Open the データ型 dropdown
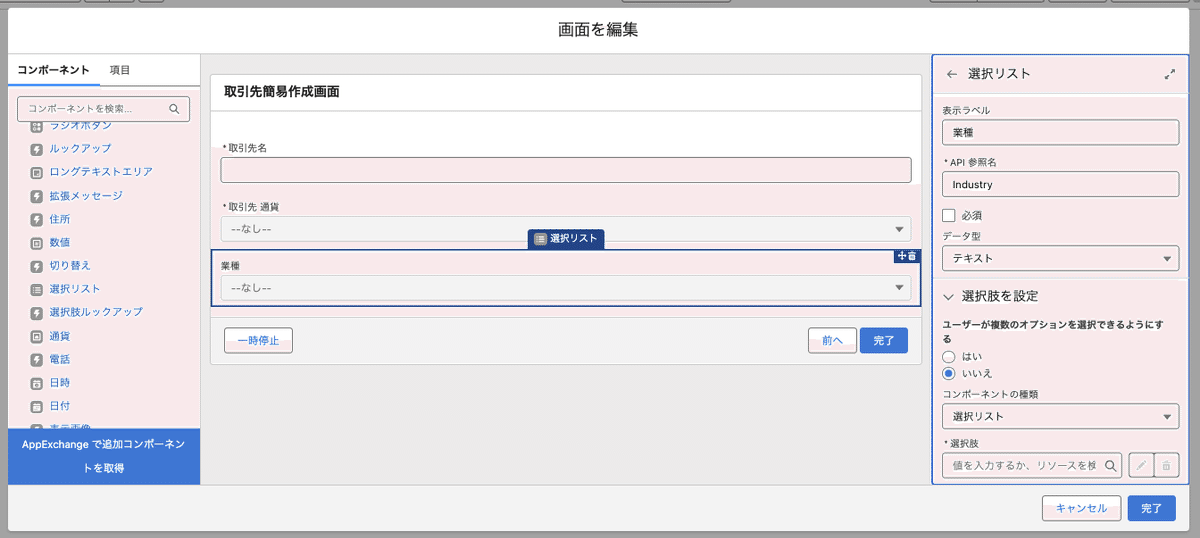The height and width of the screenshot is (538, 1200). tap(1061, 258)
